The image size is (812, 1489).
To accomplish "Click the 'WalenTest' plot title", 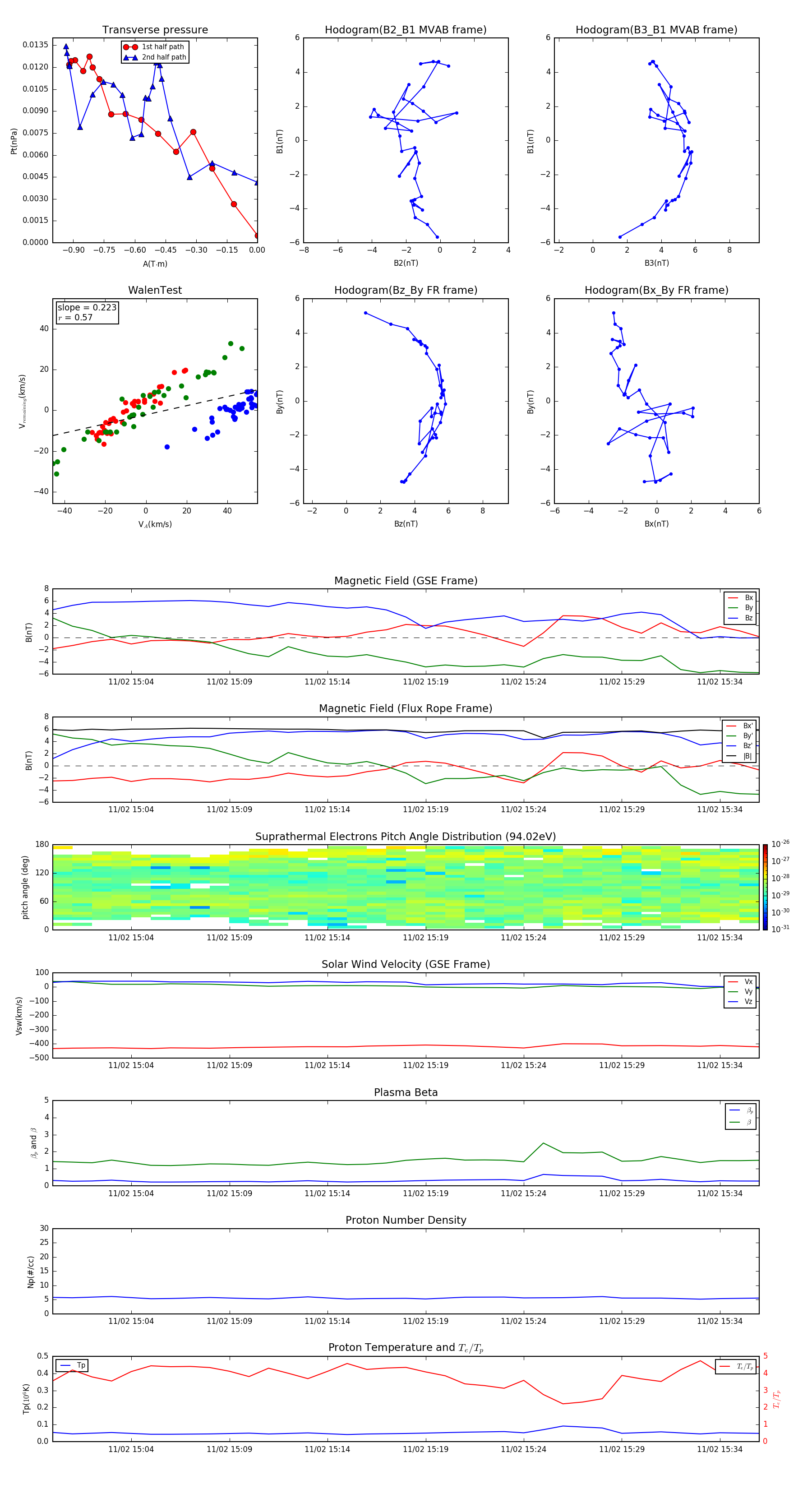I will pyautogui.click(x=155, y=290).
